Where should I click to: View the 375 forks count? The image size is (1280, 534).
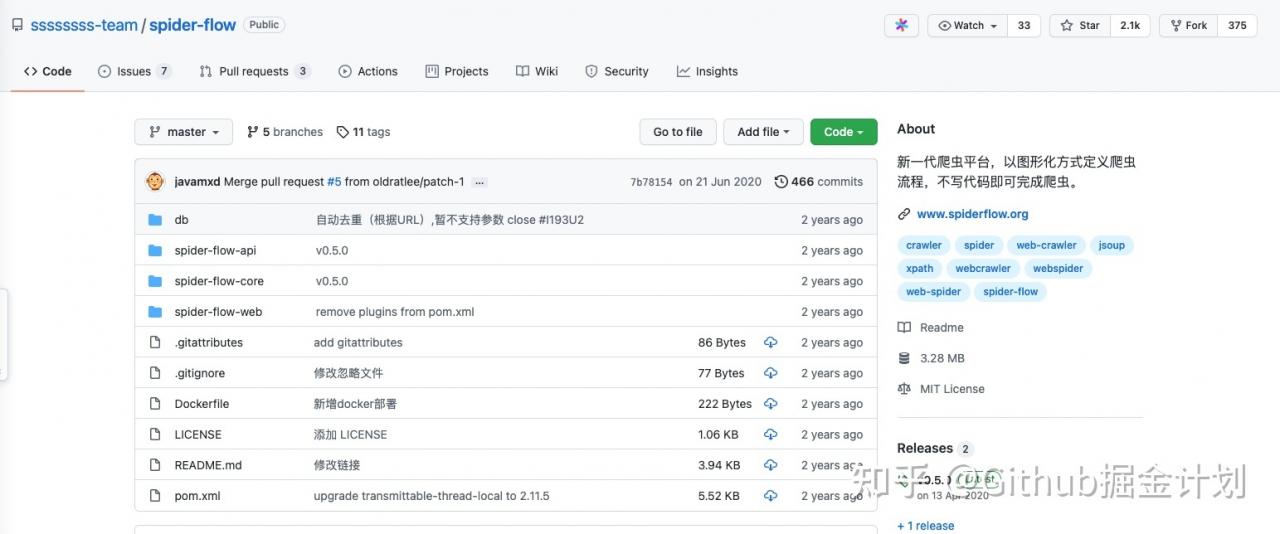click(x=1237, y=26)
